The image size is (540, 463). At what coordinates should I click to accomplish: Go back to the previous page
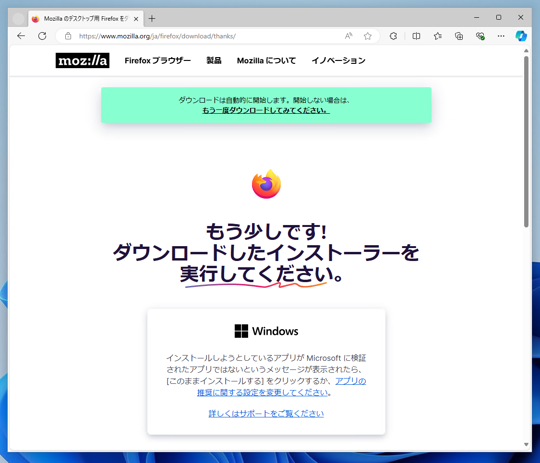(21, 36)
